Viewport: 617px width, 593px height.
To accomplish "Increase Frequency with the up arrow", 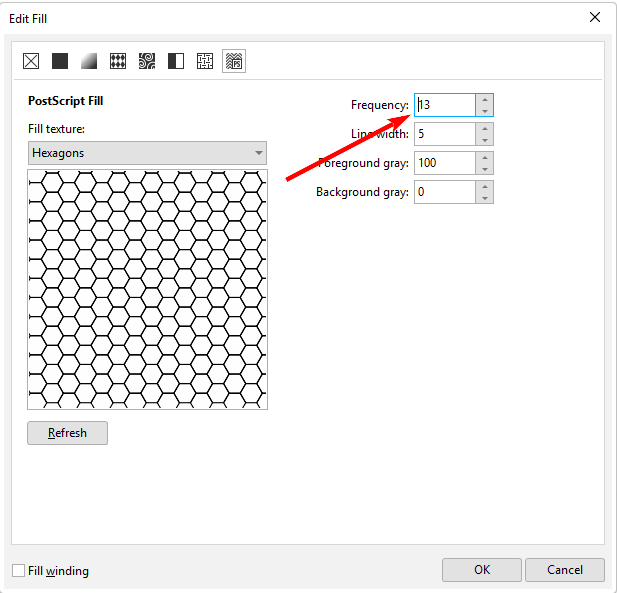I will pyautogui.click(x=485, y=100).
